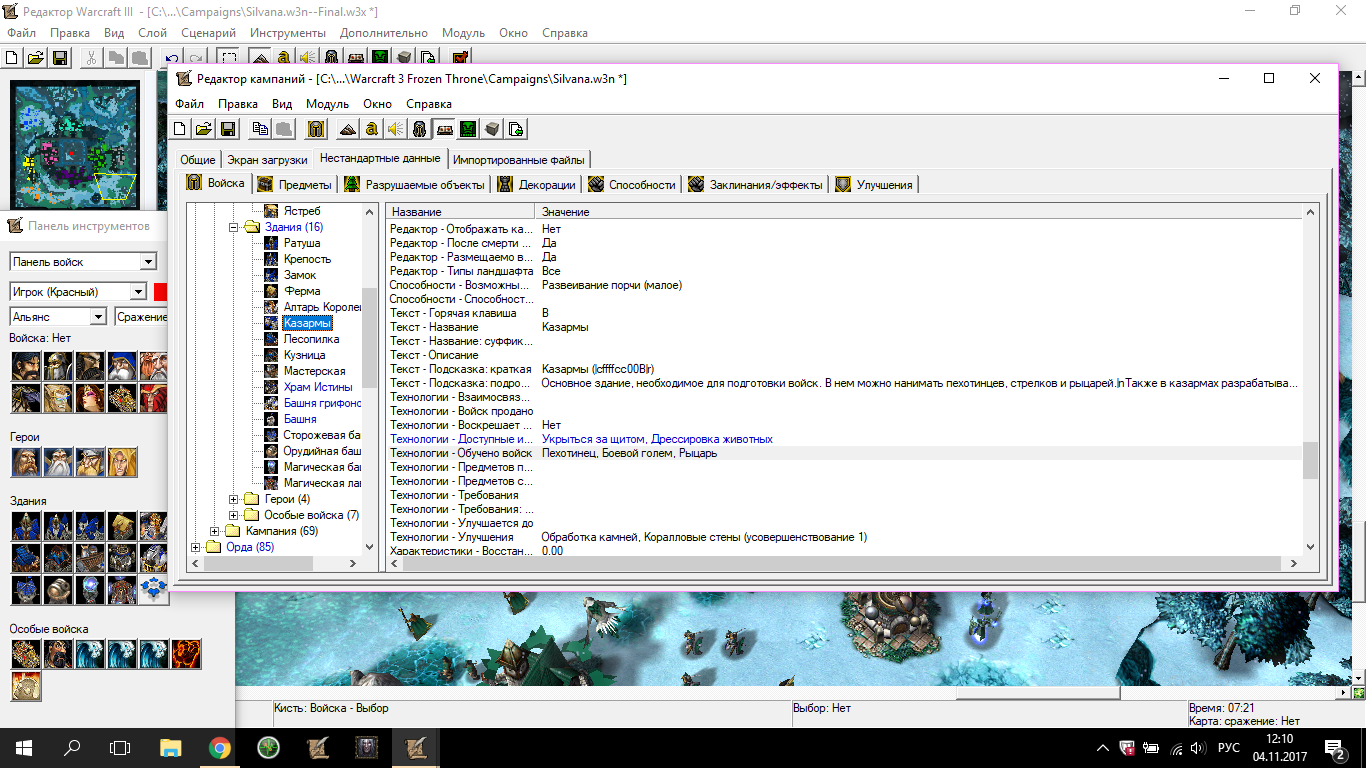Select row Технологии - Обучено войск
1366x768 pixels.
pos(845,453)
